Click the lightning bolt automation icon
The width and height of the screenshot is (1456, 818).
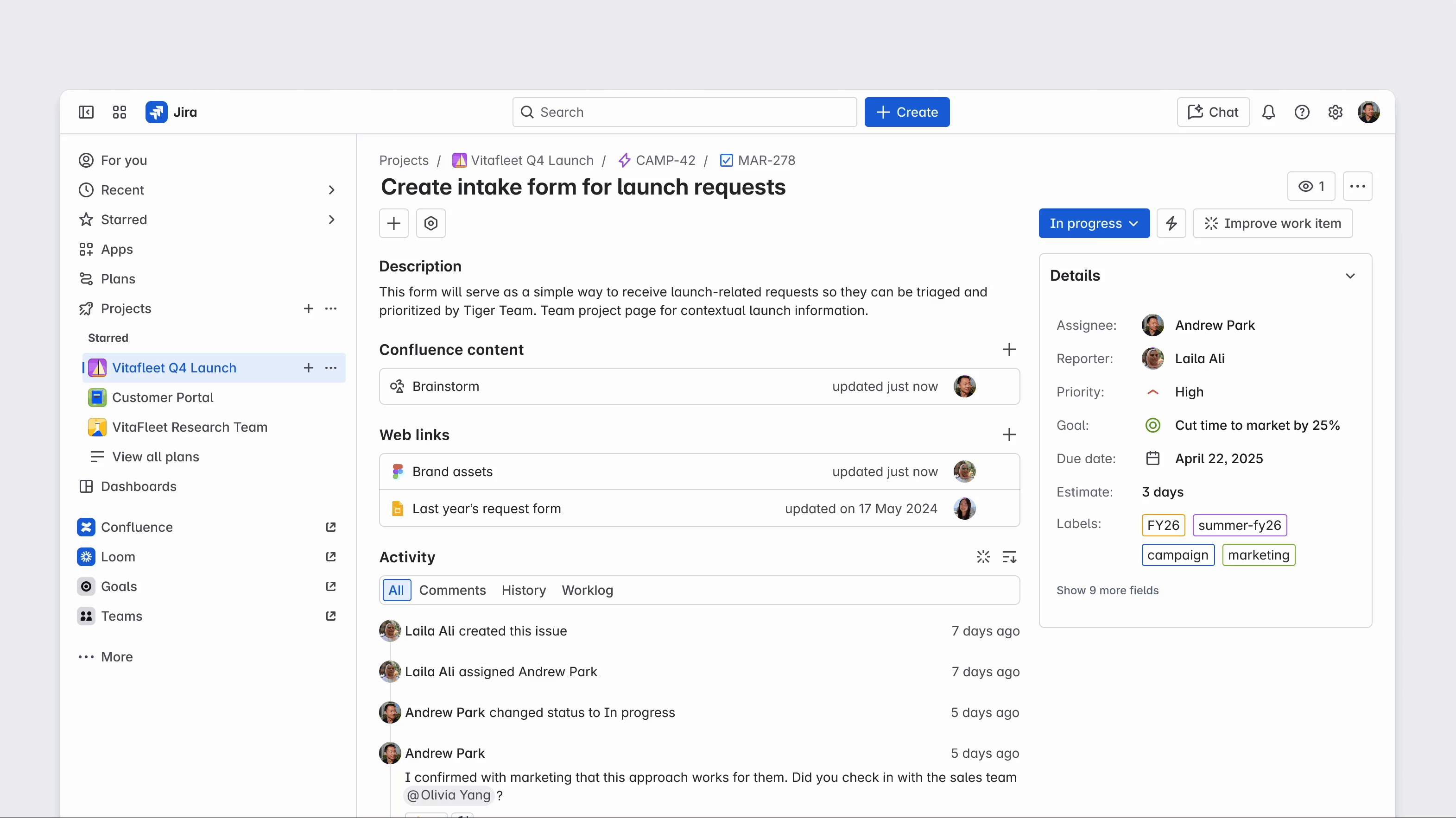click(x=1171, y=223)
